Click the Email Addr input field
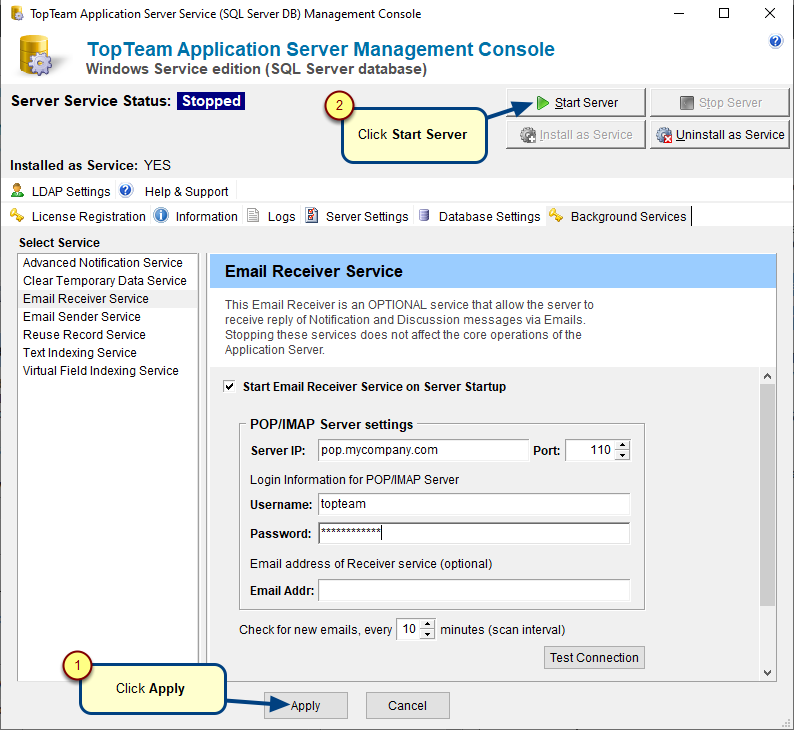794x730 pixels. pyautogui.click(x=474, y=590)
